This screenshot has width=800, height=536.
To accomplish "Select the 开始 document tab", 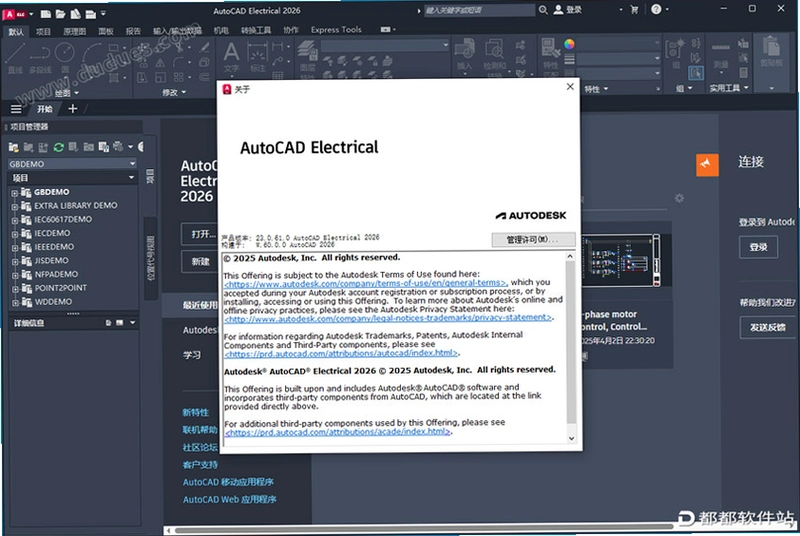I will 44,109.
